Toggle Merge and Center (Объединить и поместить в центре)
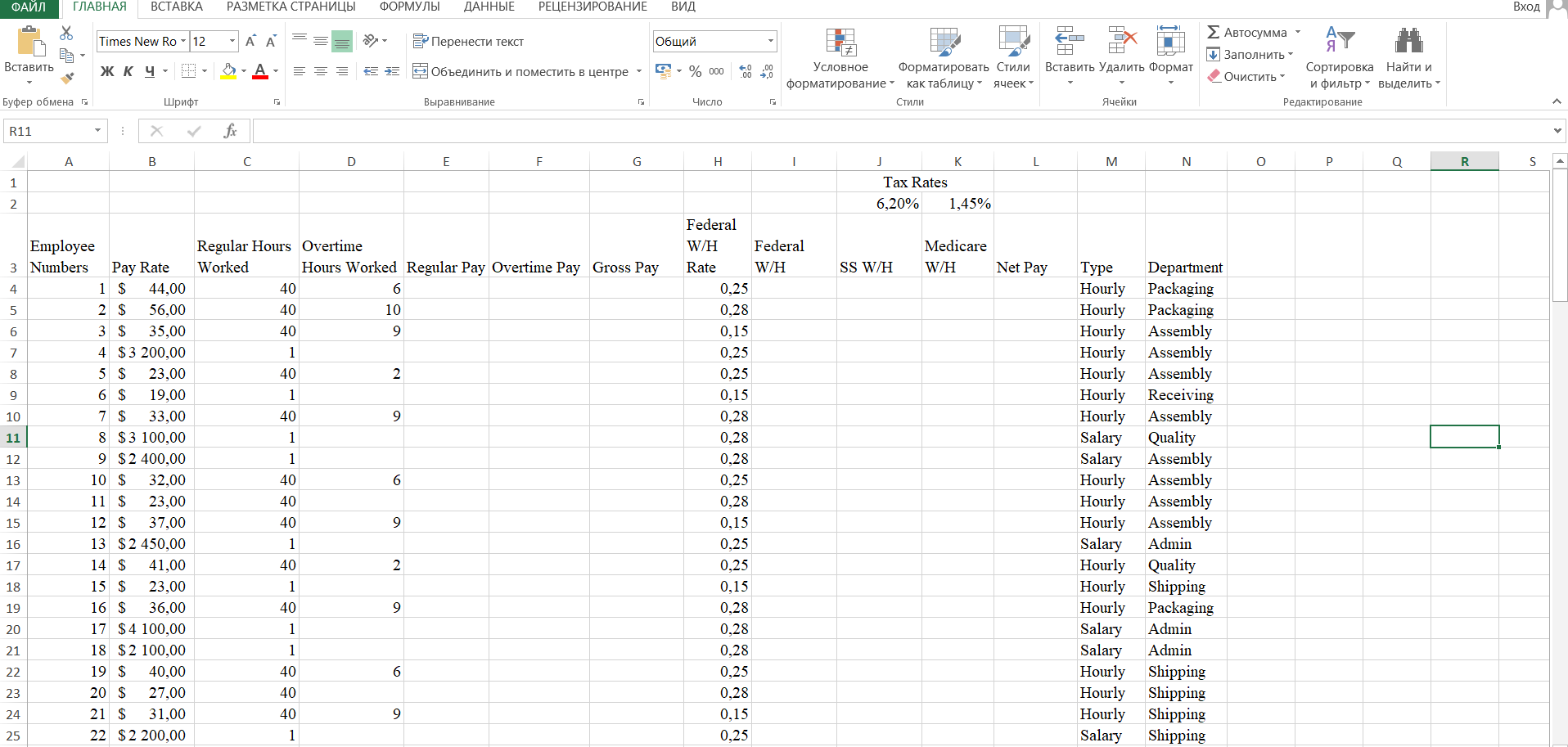Screen dimensions: 1568x747 click(x=520, y=71)
